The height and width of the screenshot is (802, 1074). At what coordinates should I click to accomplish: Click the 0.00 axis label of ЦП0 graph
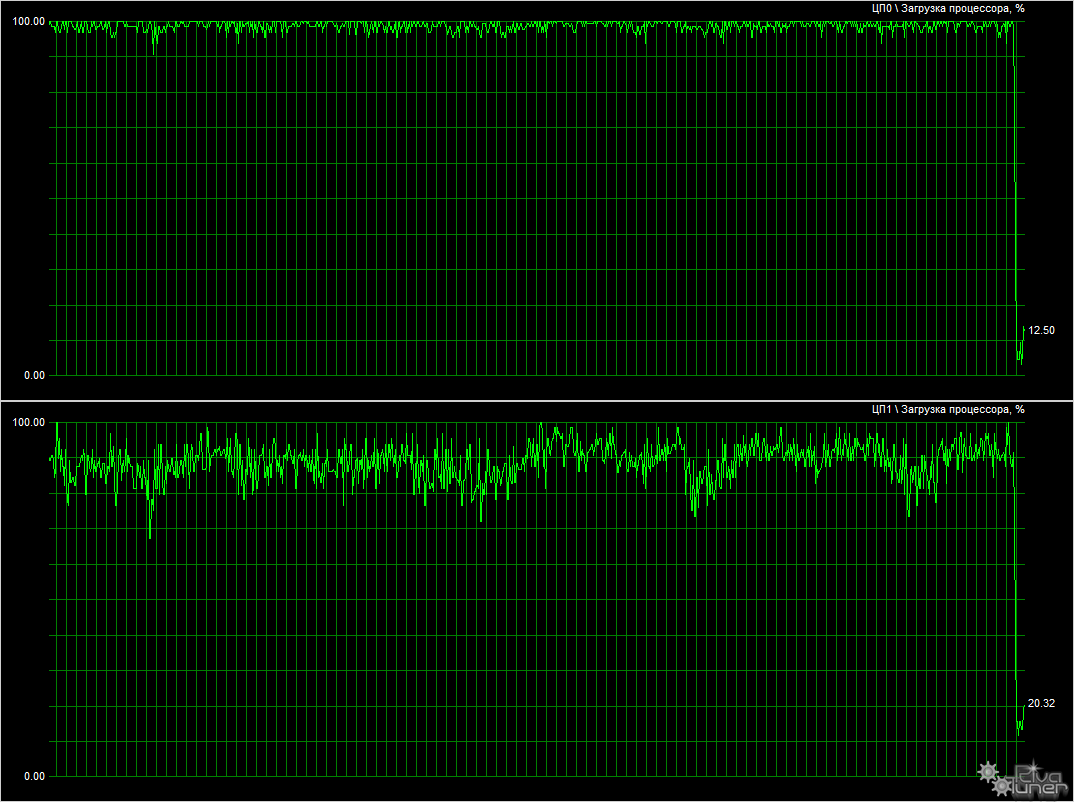34,375
